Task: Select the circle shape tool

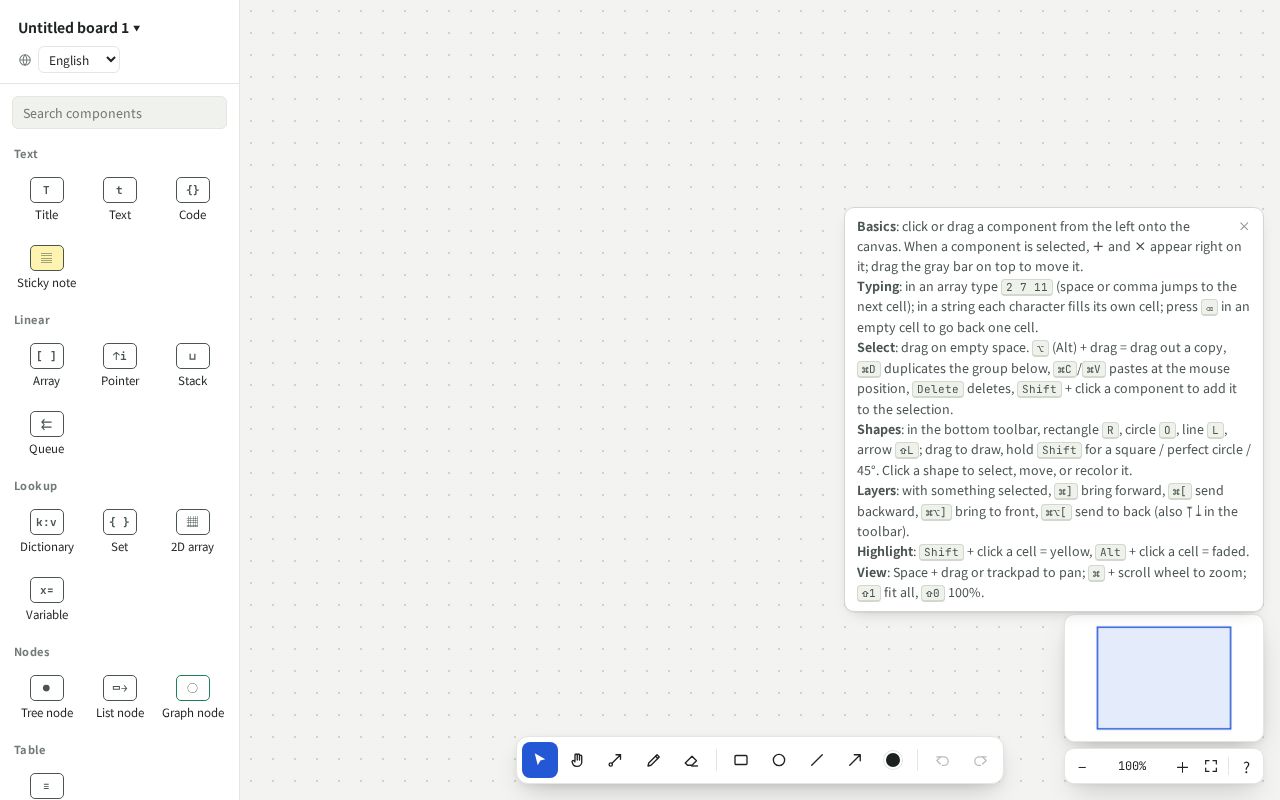Action: (779, 760)
